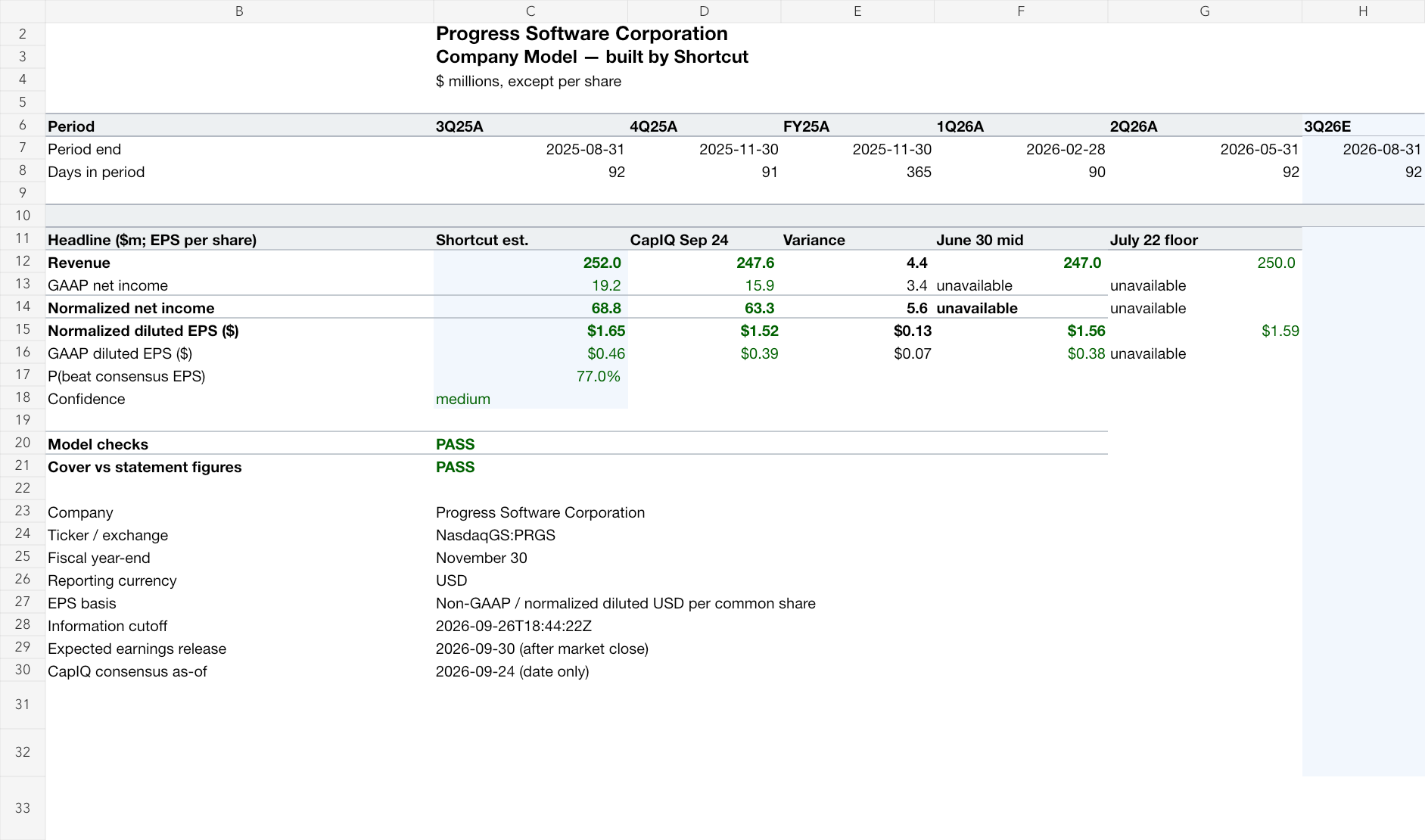Click the '$ millions, except per share' cell
This screenshot has height=840, width=1425.
pyautogui.click(x=528, y=81)
